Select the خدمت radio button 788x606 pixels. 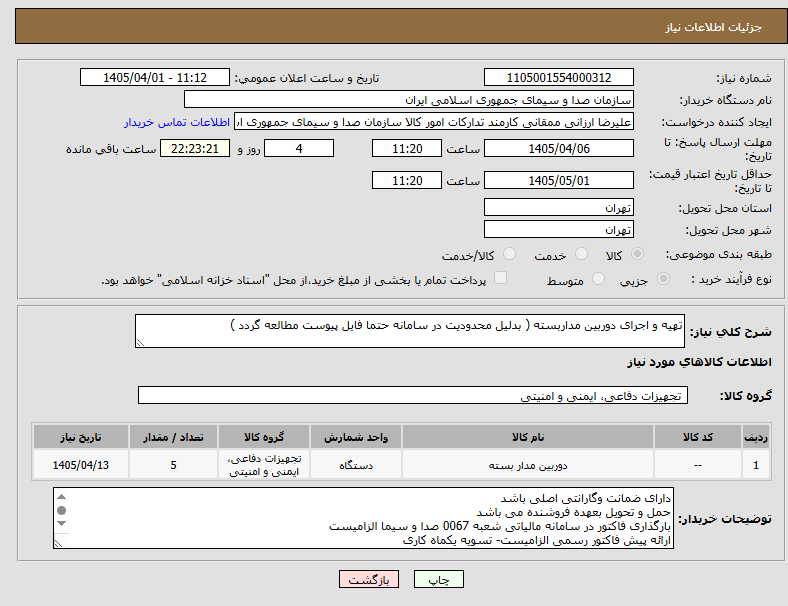tap(581, 254)
